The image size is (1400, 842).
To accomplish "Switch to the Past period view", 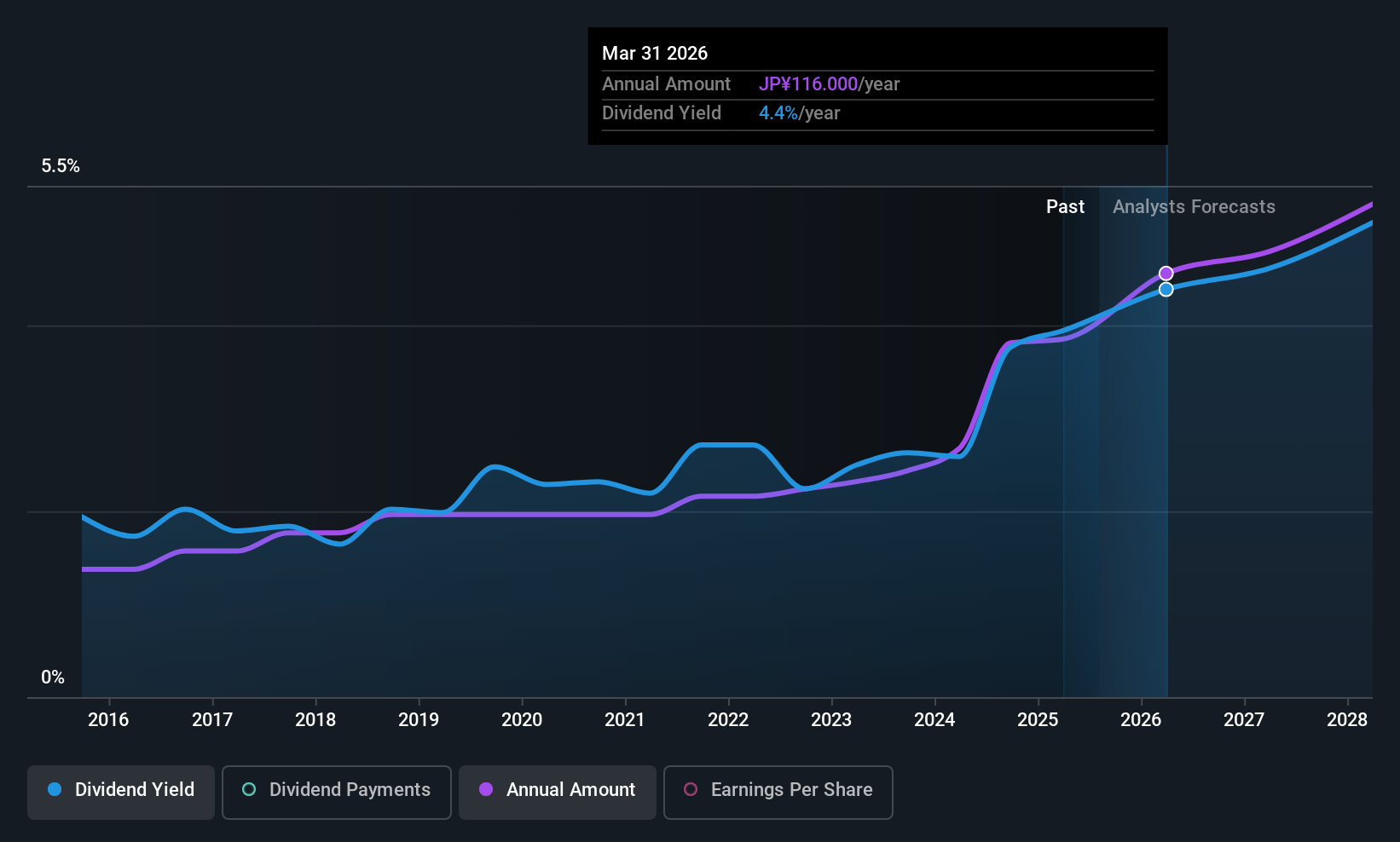I will click(1065, 206).
